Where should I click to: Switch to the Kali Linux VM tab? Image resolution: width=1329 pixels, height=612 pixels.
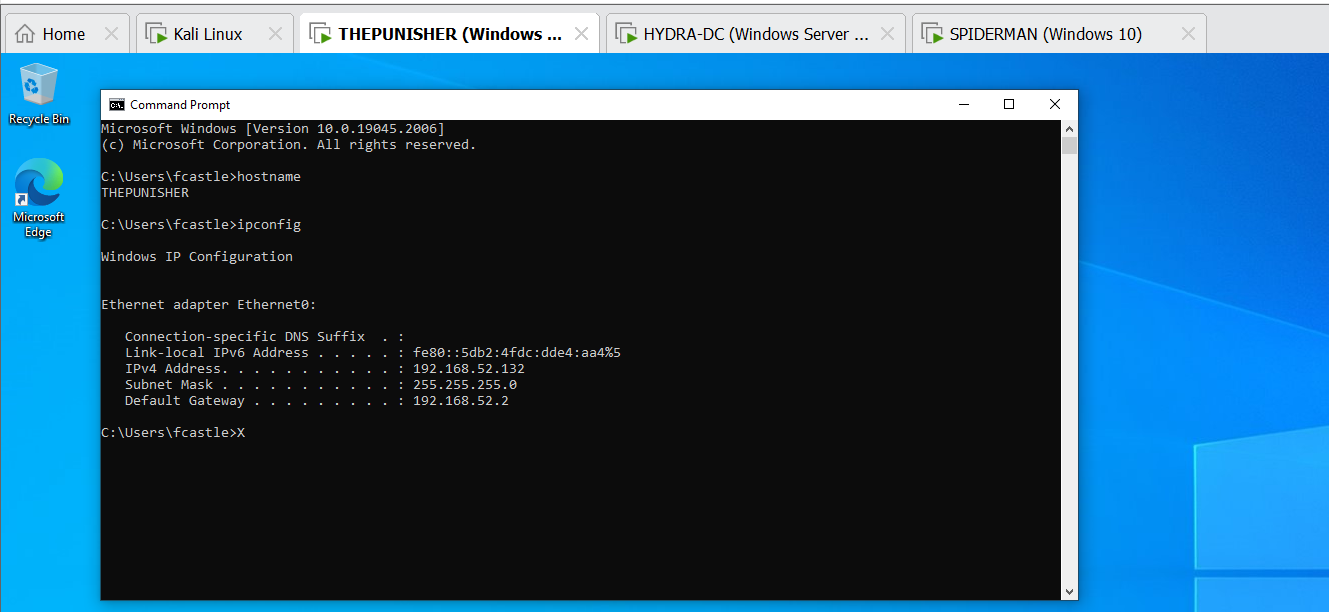pos(207,34)
